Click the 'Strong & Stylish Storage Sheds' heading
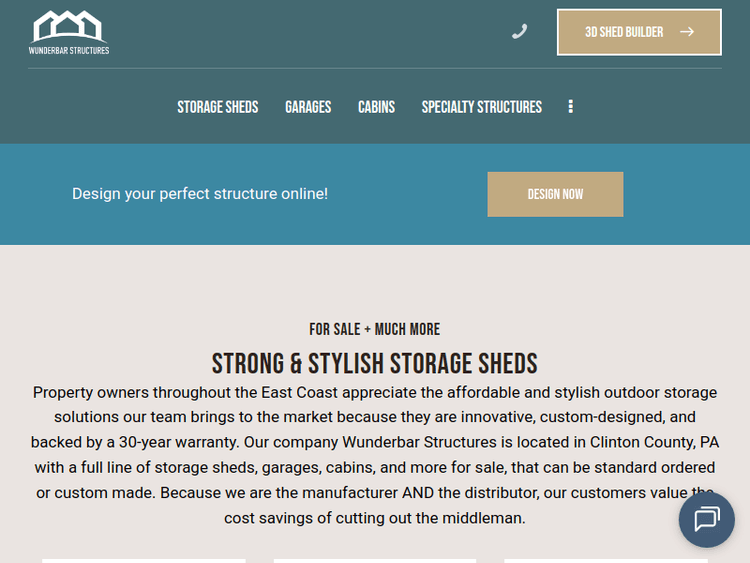 (375, 363)
